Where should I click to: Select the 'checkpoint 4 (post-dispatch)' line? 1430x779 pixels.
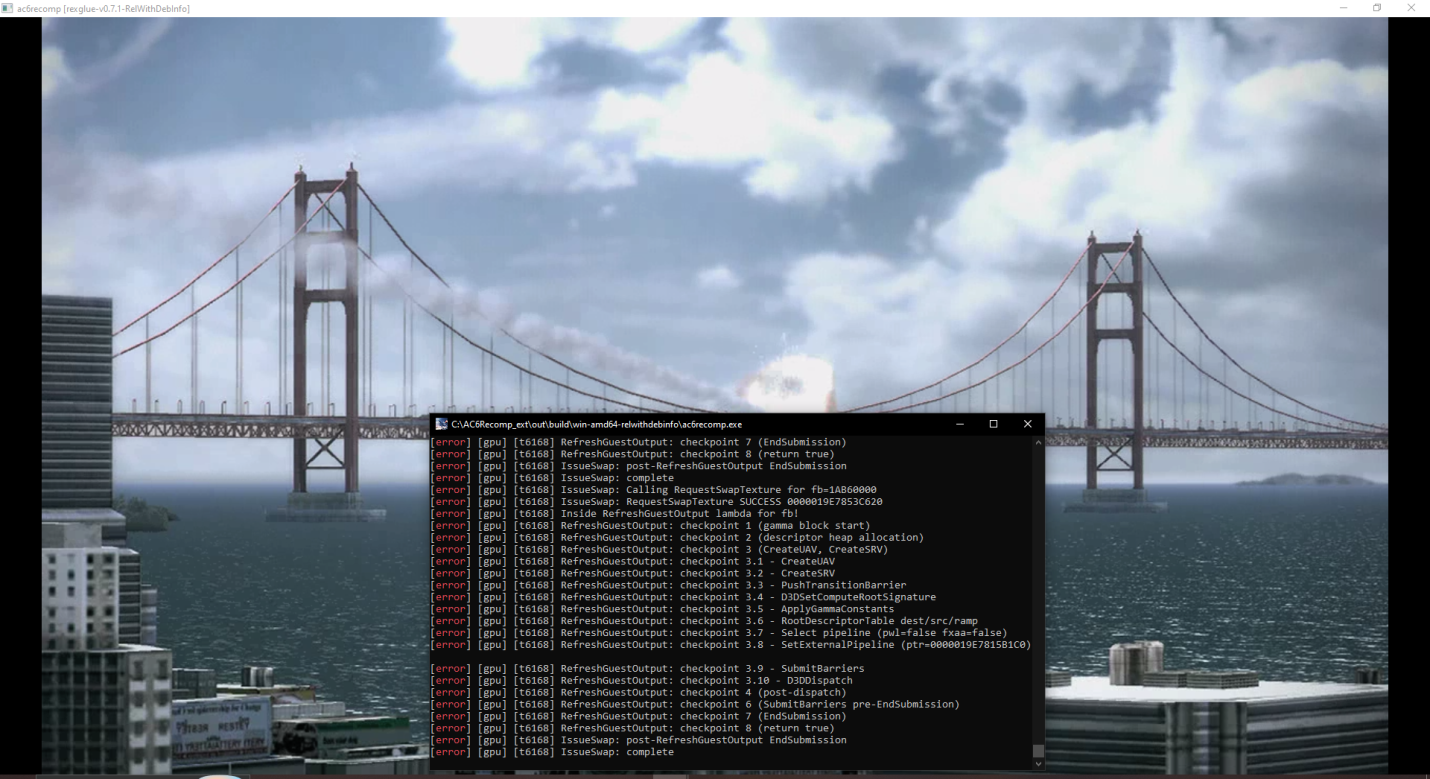[638, 692]
